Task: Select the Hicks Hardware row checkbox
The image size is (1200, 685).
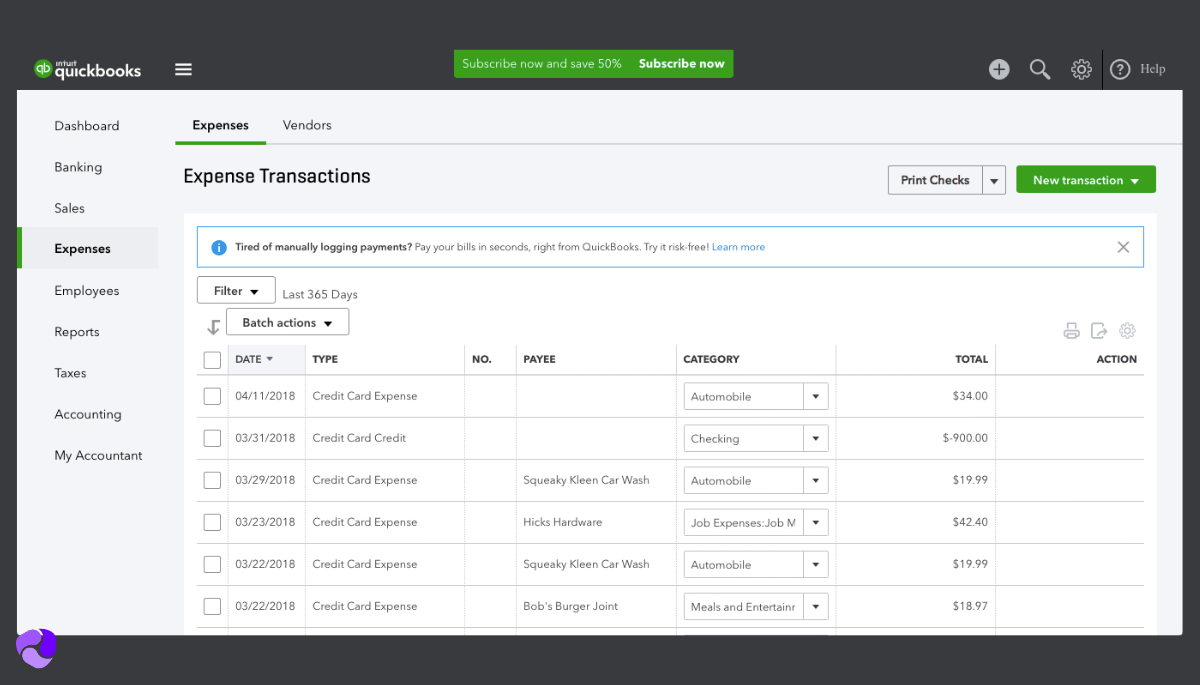Action: click(x=212, y=522)
